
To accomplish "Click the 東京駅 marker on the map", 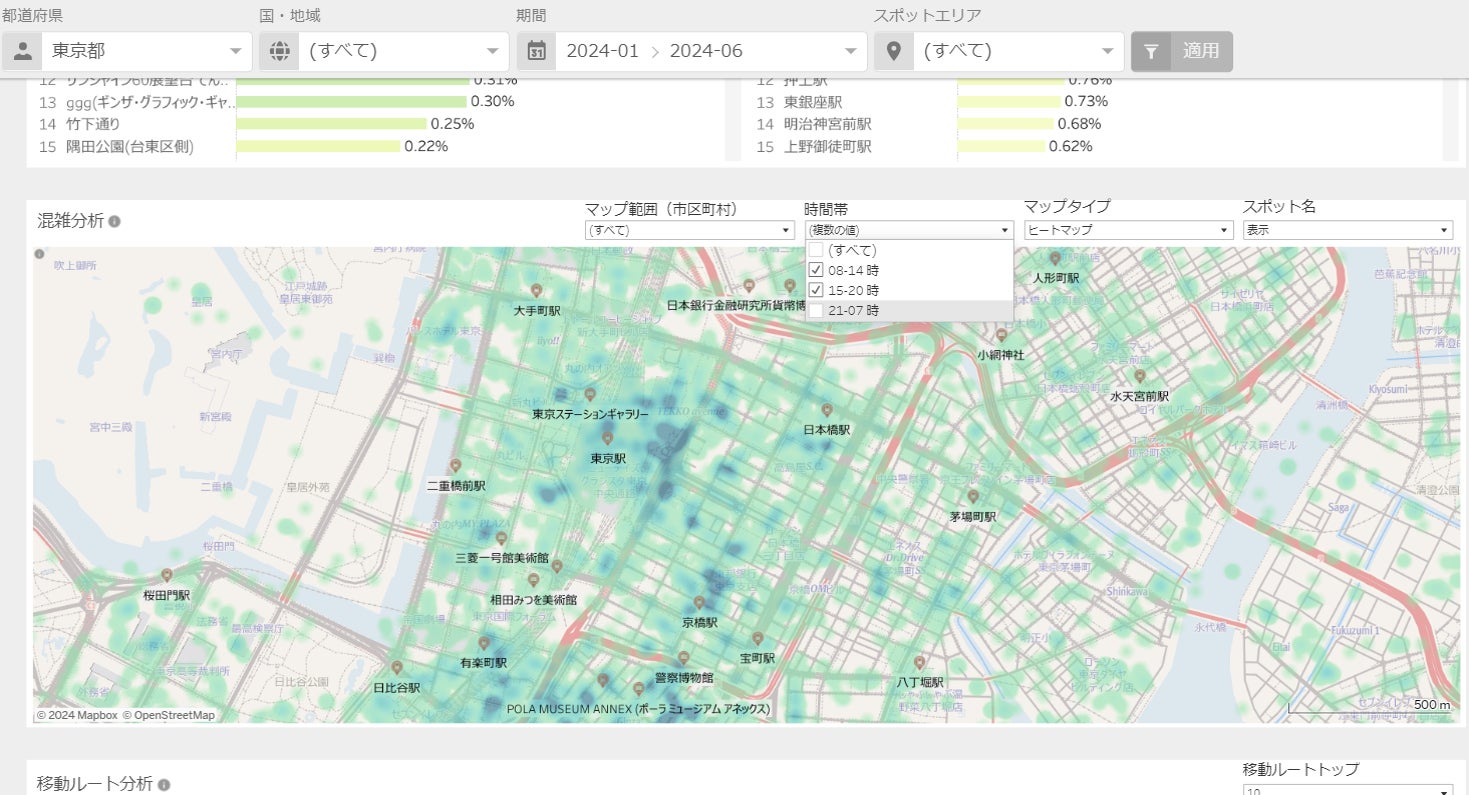I will [607, 438].
